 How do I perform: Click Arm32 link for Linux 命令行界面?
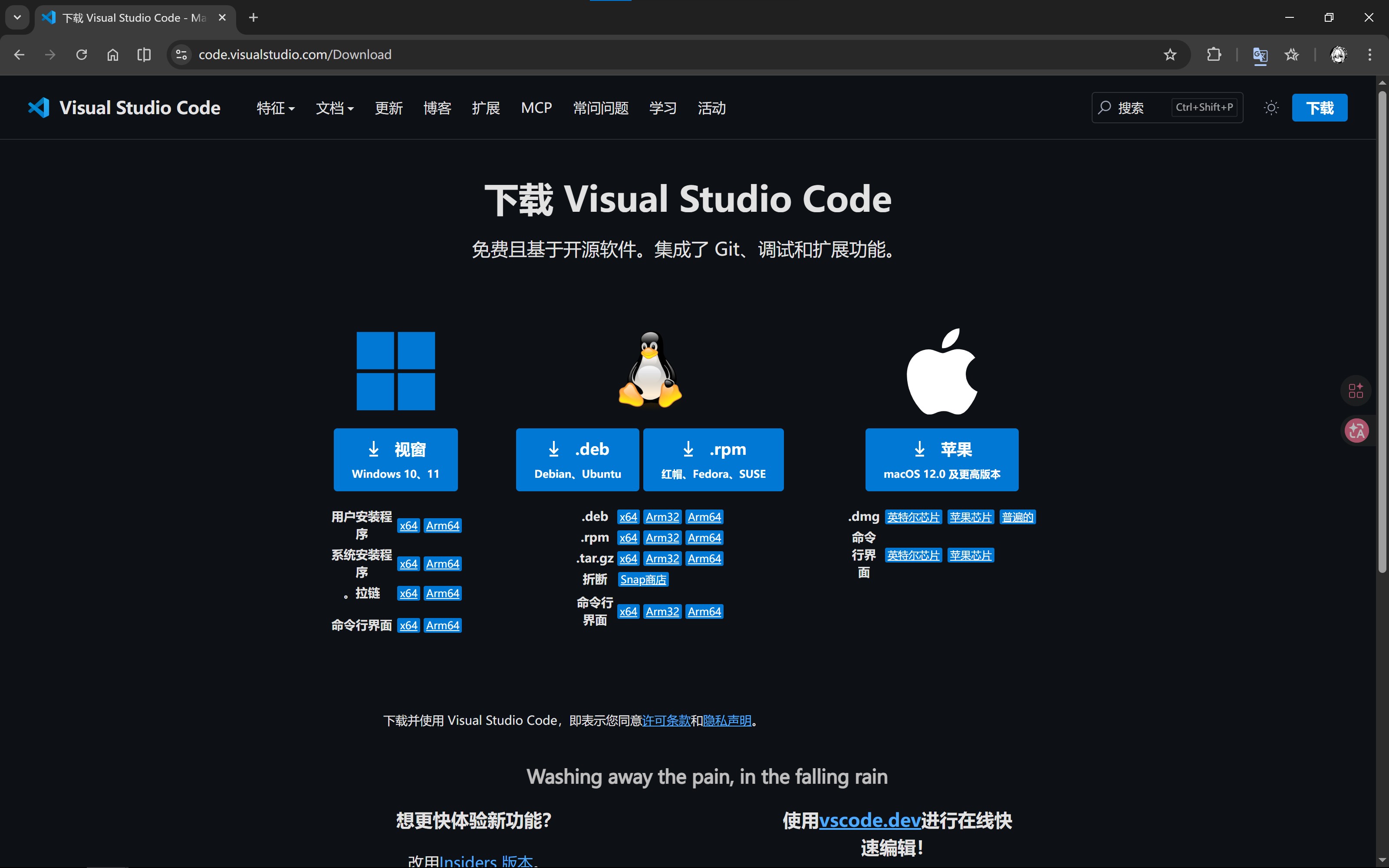(662, 612)
